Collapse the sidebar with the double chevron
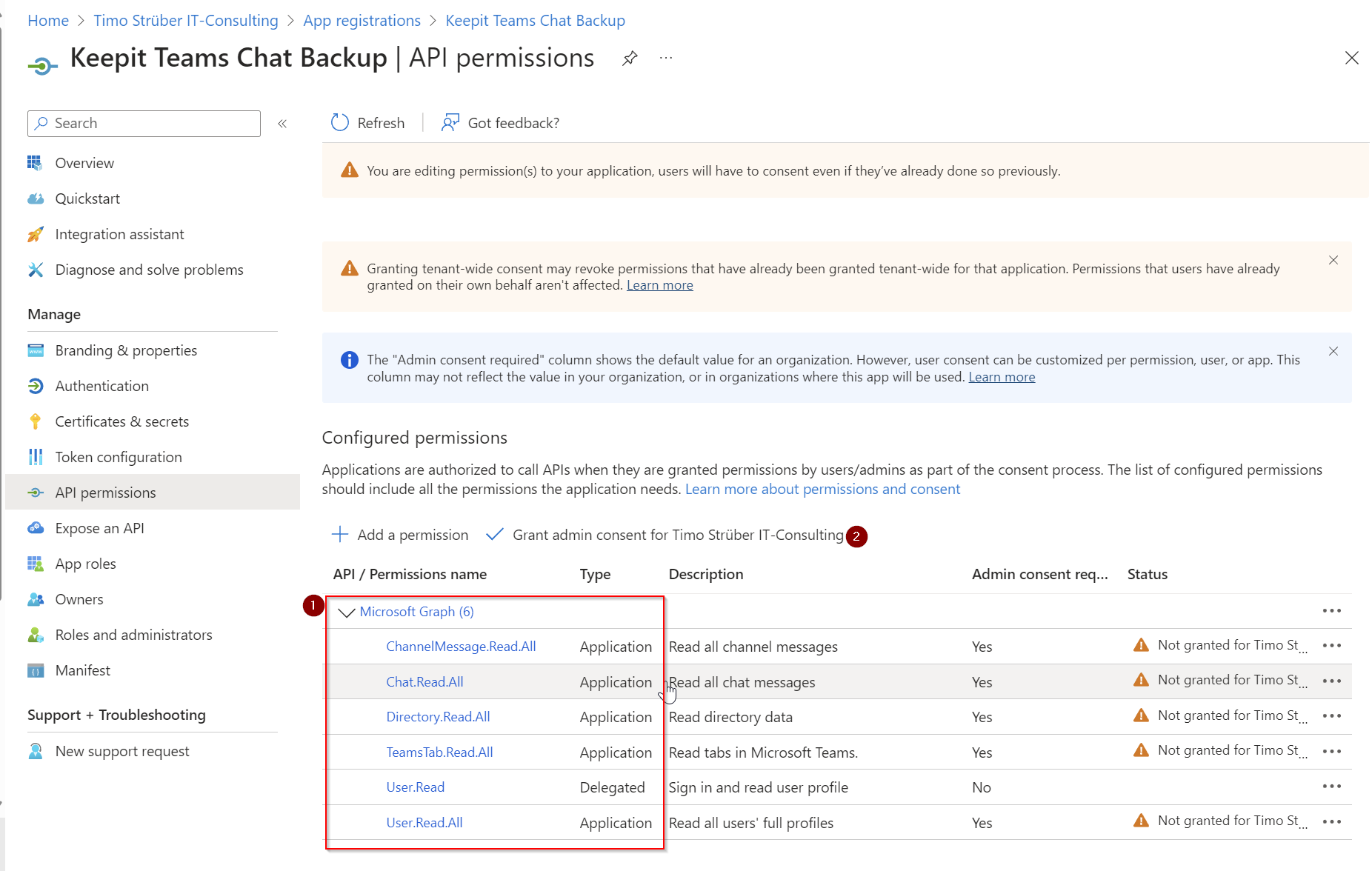This screenshot has width=1372, height=871. [x=282, y=124]
